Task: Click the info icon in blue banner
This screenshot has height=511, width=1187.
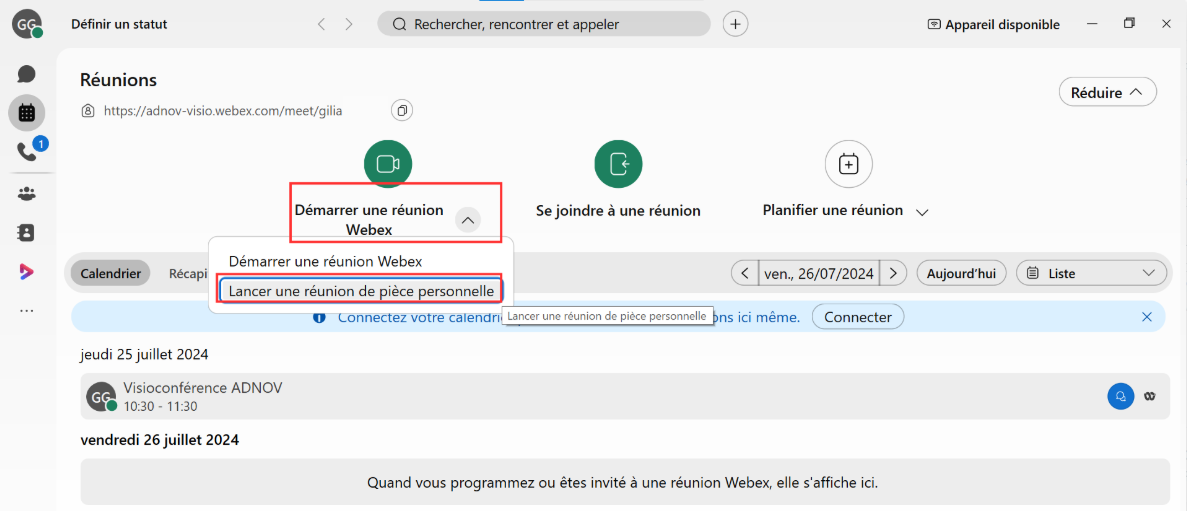Action: point(319,317)
